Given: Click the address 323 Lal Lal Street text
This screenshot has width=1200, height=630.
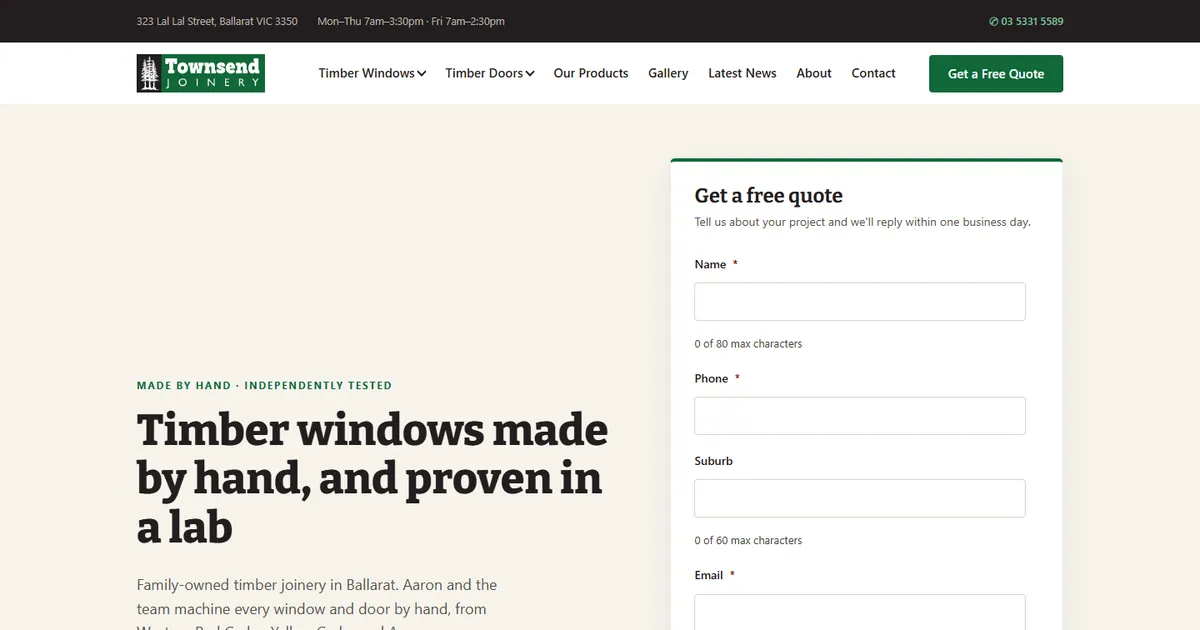Looking at the screenshot, I should point(217,21).
